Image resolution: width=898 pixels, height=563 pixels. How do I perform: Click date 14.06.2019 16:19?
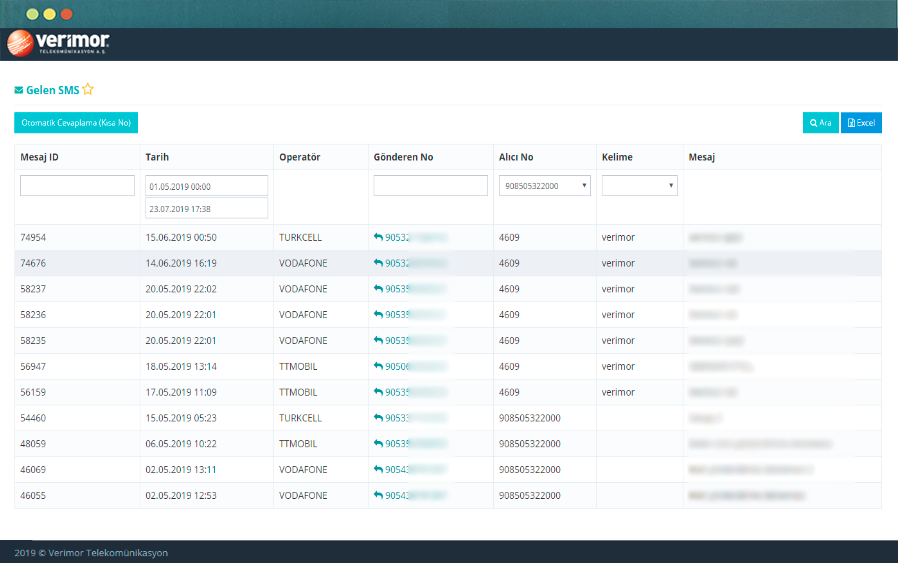pyautogui.click(x=181, y=263)
